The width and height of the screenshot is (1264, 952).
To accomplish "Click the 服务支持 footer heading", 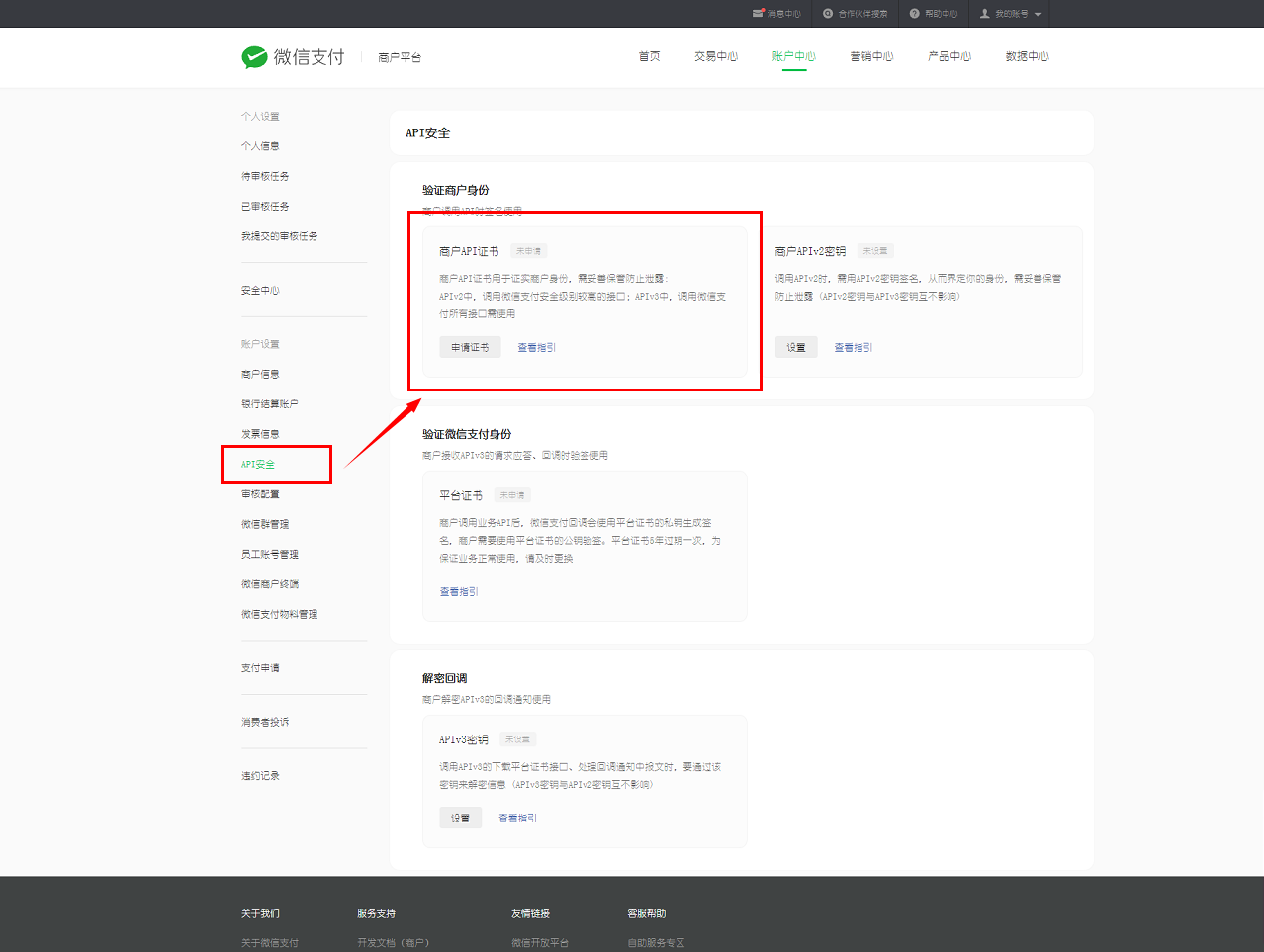I will click(376, 913).
